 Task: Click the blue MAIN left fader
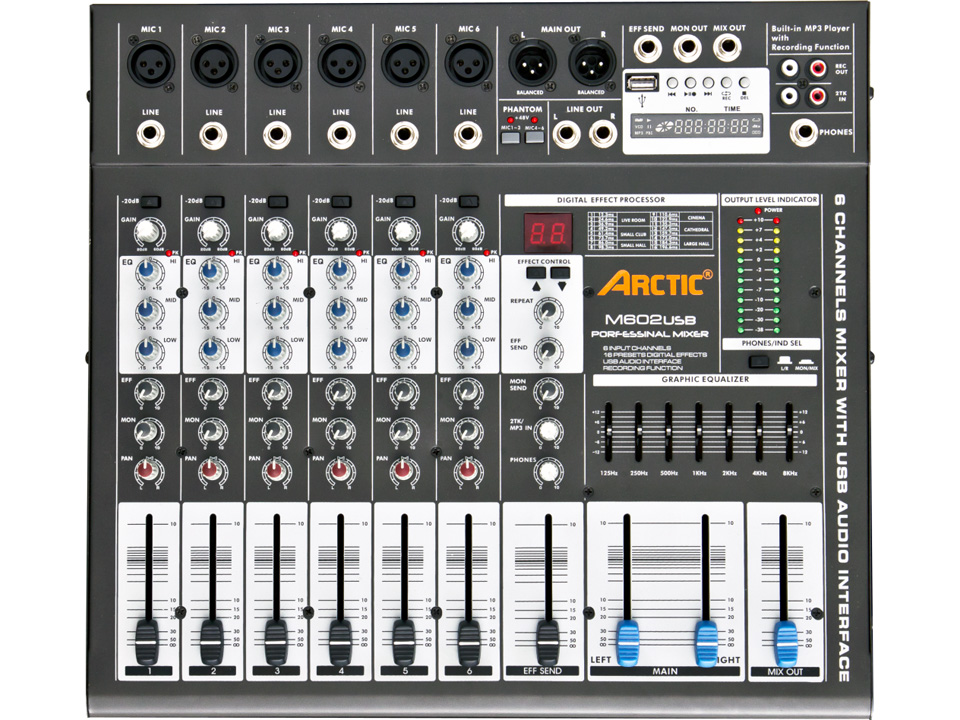[627, 644]
